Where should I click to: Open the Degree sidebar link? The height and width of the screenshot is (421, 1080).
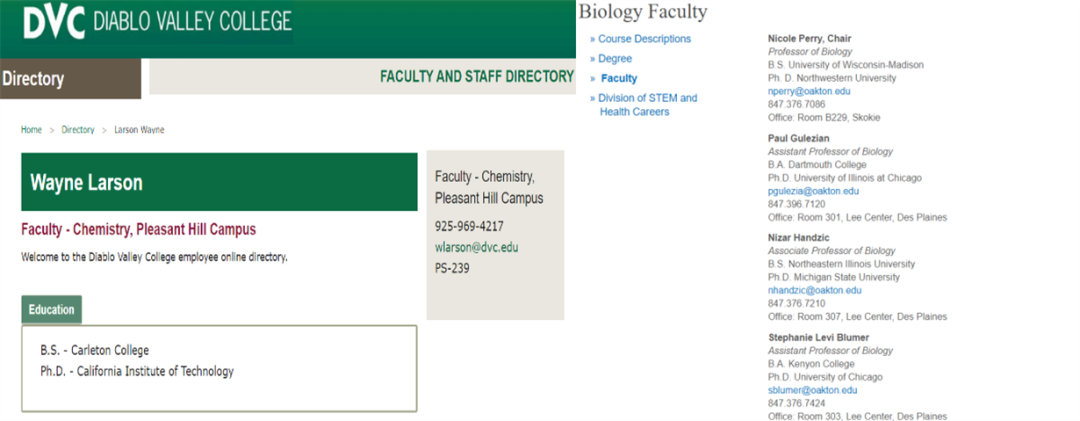coord(615,59)
